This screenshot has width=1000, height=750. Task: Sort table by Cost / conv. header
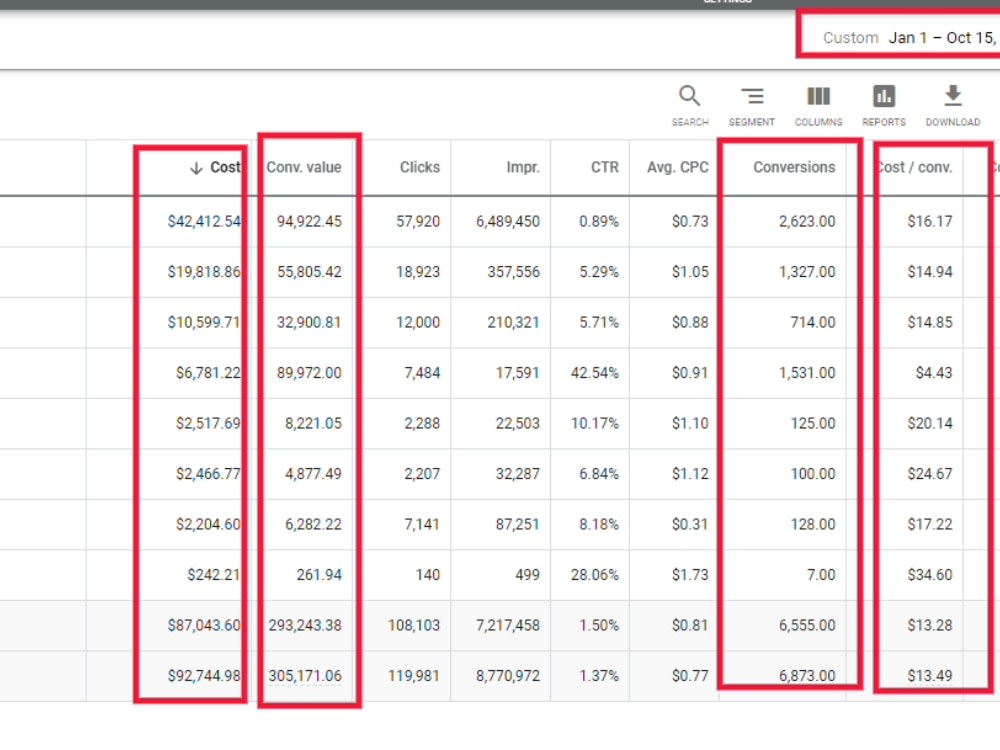pyautogui.click(x=915, y=167)
